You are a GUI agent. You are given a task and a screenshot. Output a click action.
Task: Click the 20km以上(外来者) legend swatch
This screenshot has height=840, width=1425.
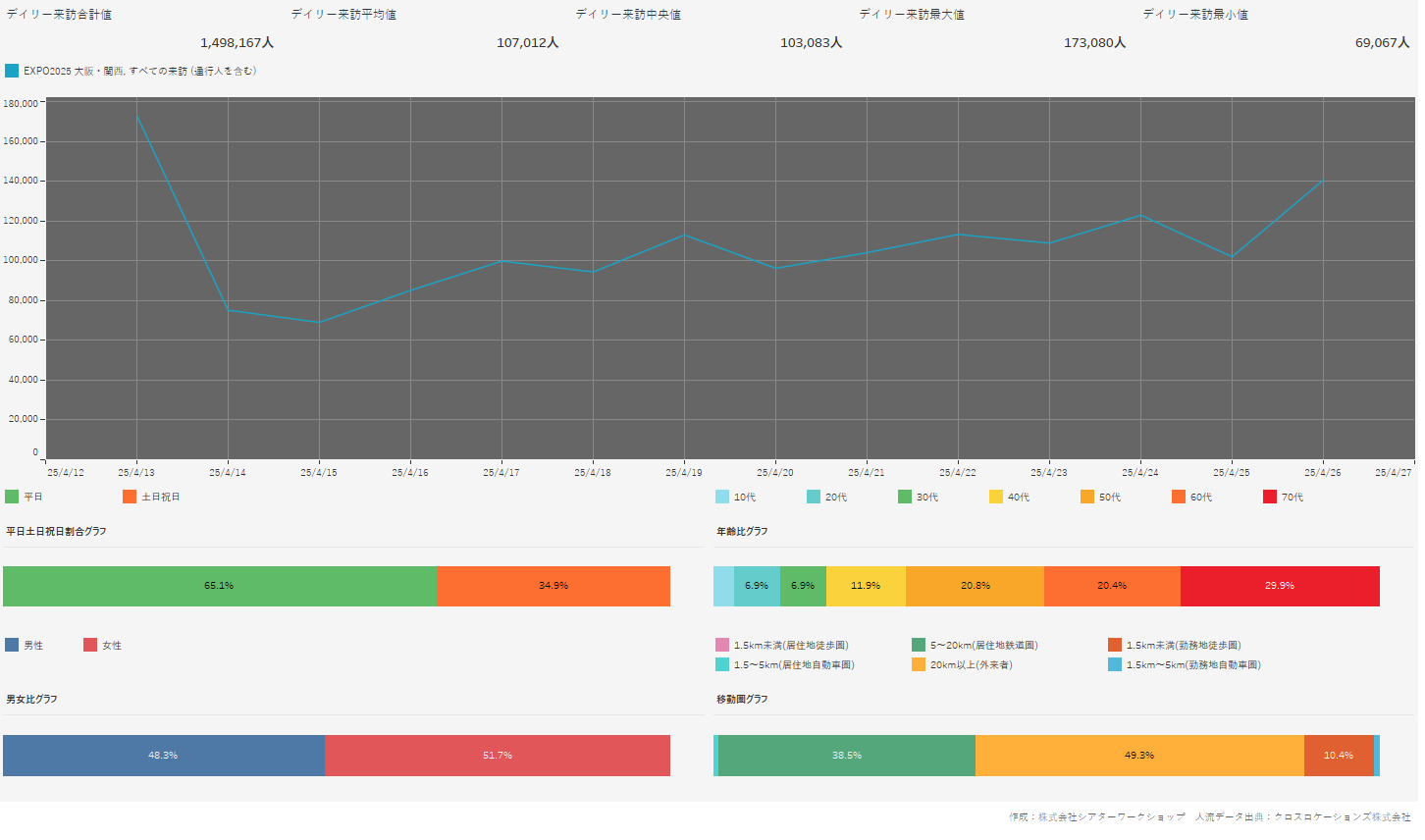pos(919,664)
